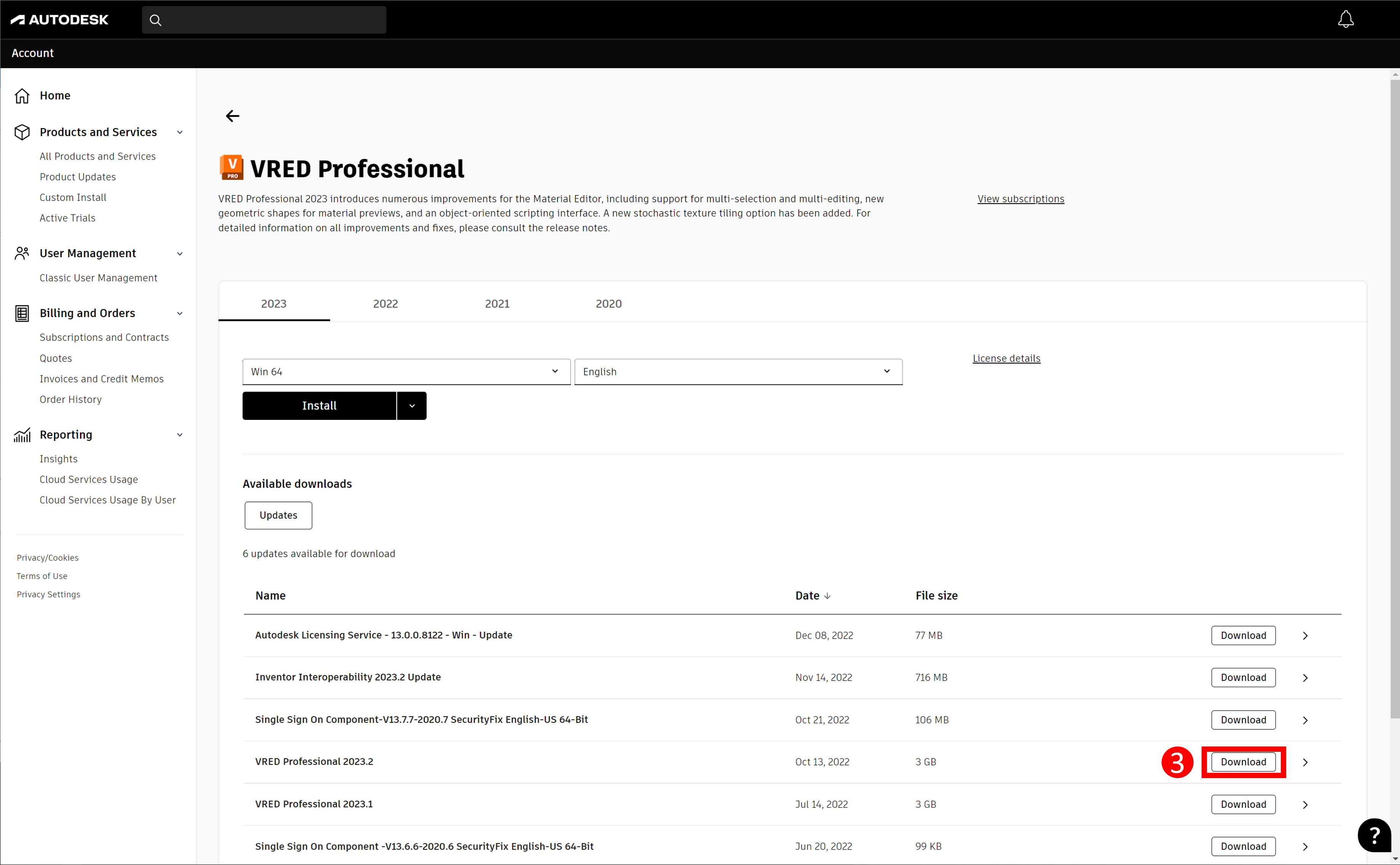The width and height of the screenshot is (1400, 865).
Task: Sort by Date column arrow
Action: (827, 596)
